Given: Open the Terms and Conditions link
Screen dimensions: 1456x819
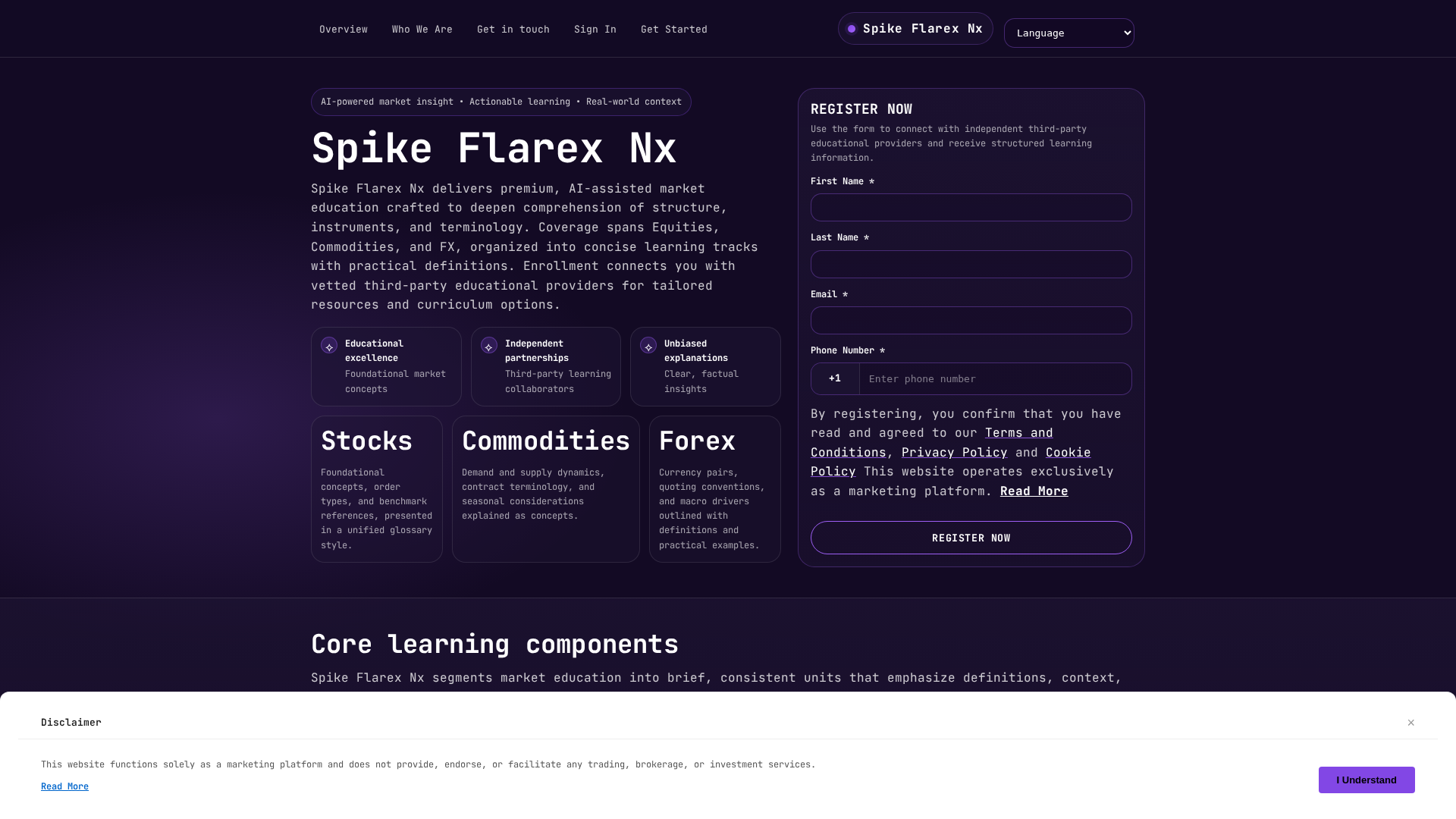Looking at the screenshot, I should [x=932, y=443].
